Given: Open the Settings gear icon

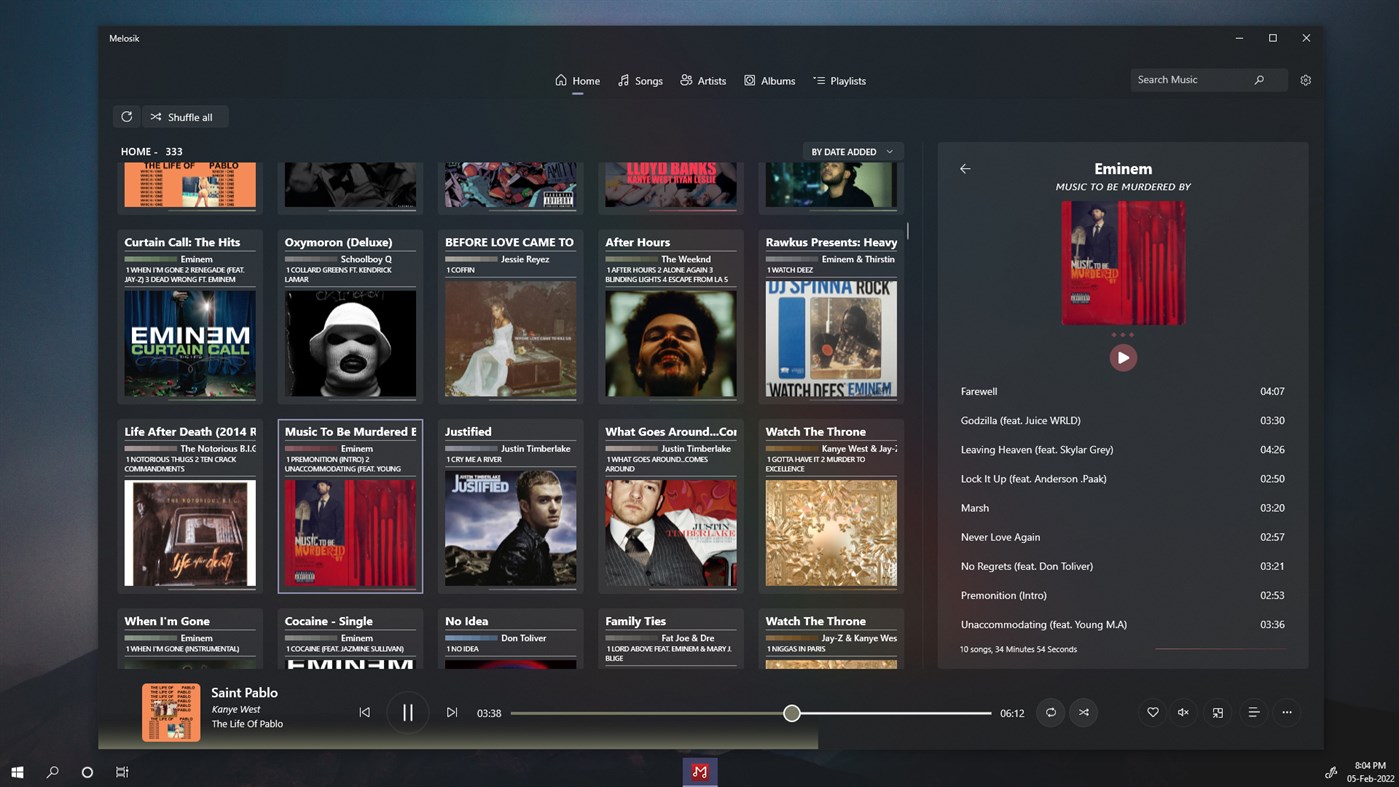Looking at the screenshot, I should click(x=1305, y=80).
